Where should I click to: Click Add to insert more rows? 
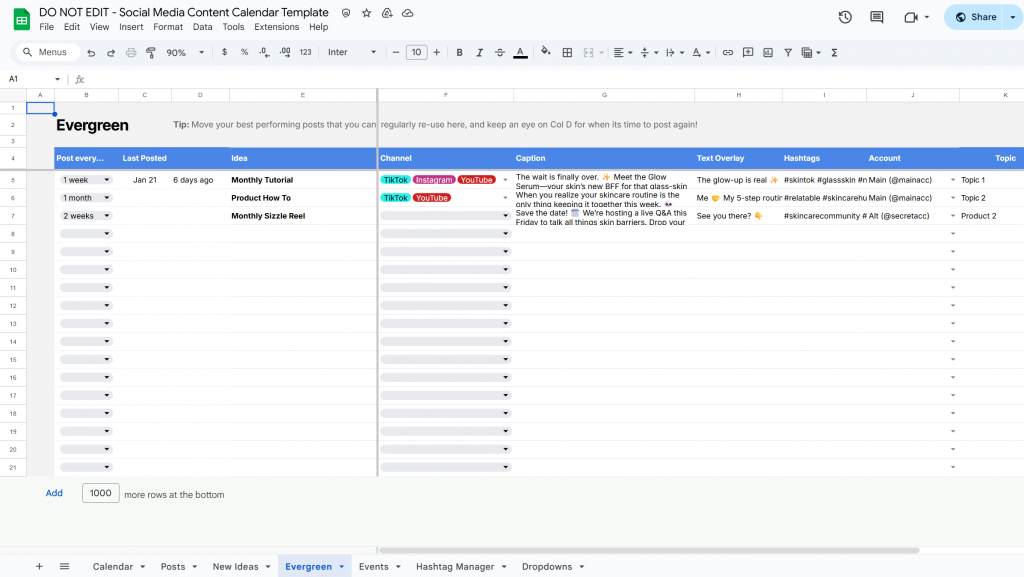coord(54,493)
